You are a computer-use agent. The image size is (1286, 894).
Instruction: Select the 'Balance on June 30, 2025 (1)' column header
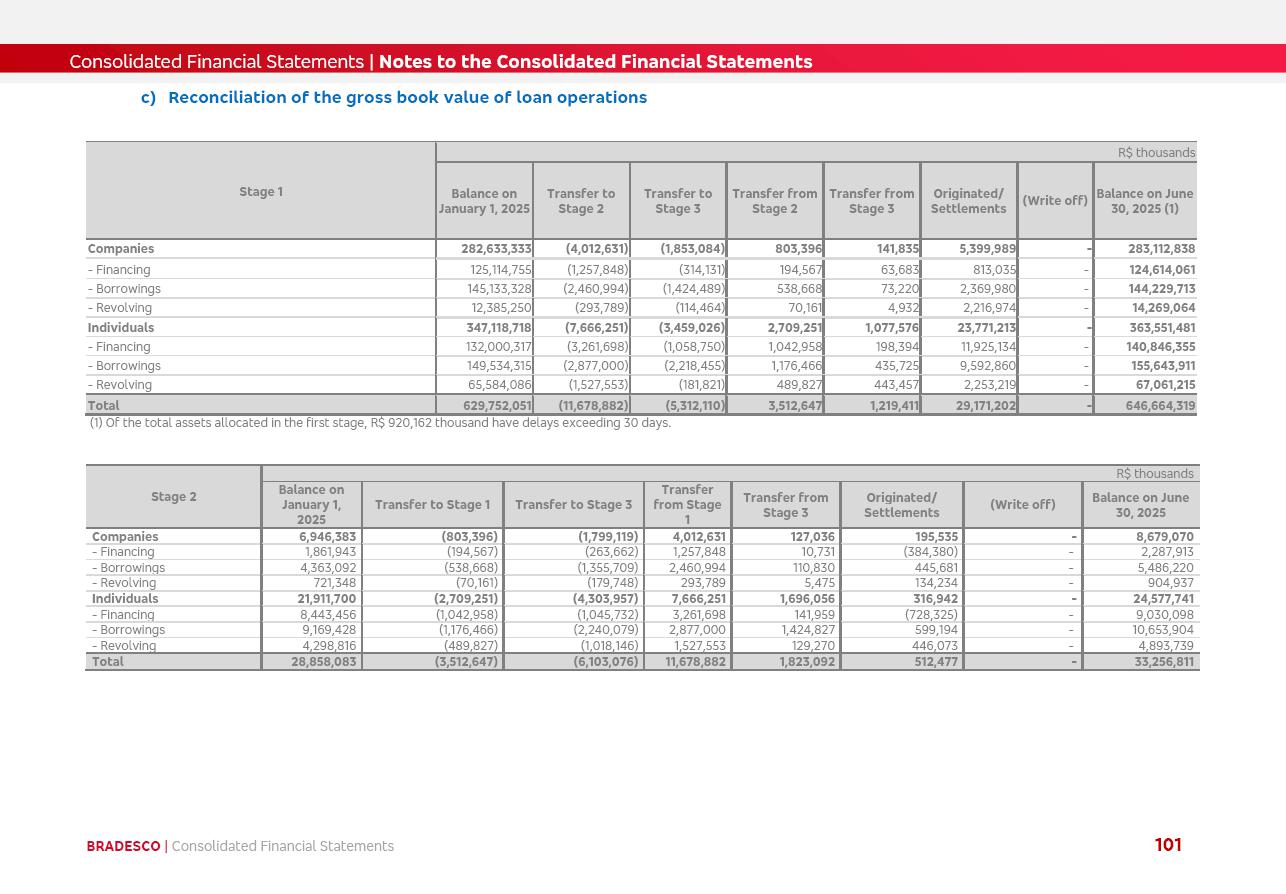[x=1144, y=201]
